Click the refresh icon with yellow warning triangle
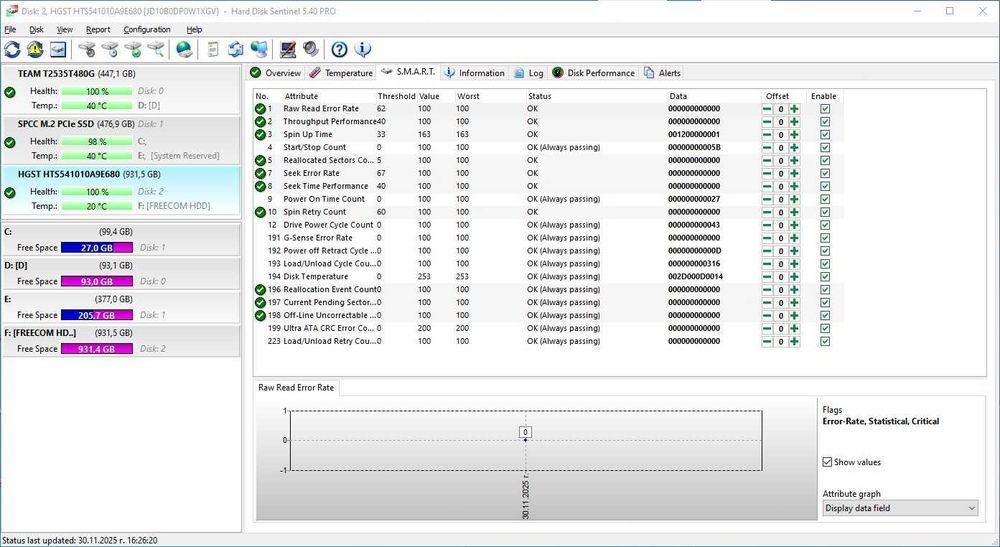 (x=35, y=49)
